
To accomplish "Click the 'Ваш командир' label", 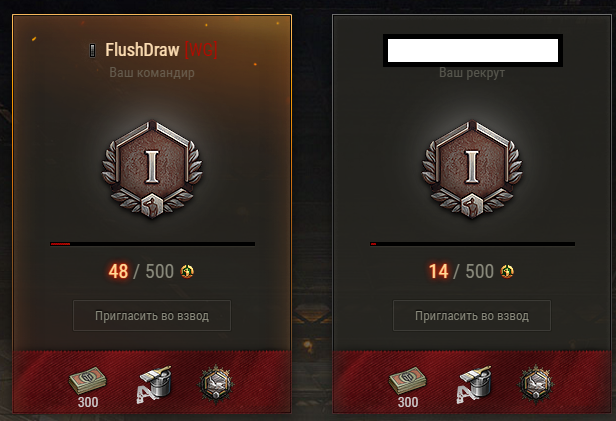I will tap(152, 73).
